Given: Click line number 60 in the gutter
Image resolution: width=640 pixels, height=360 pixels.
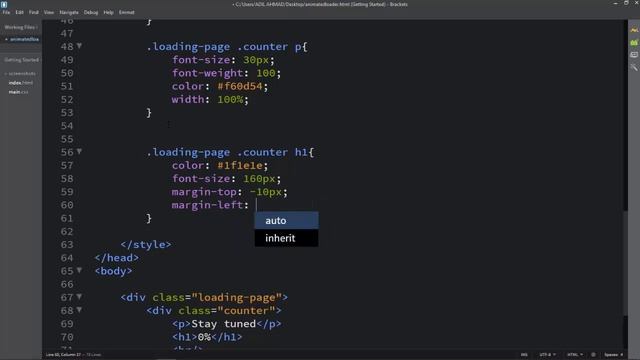Looking at the screenshot, I should (x=67, y=205).
